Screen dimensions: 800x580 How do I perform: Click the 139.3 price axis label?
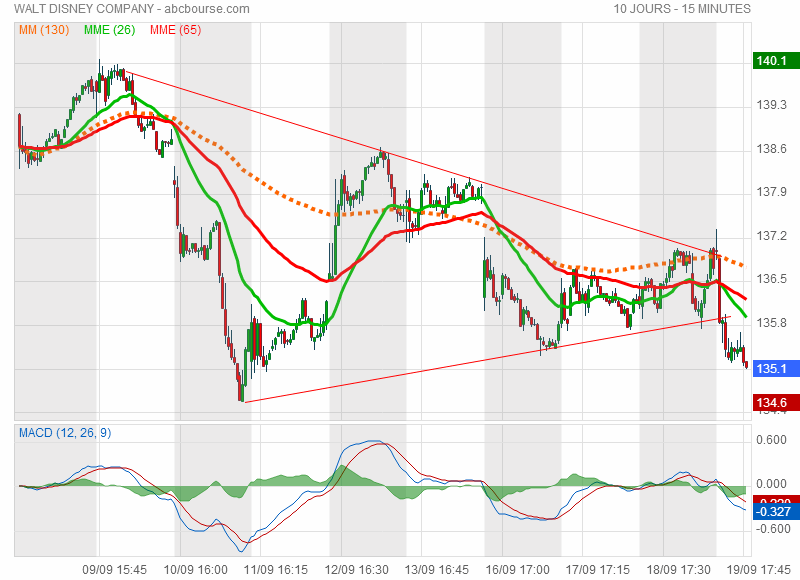click(x=771, y=105)
